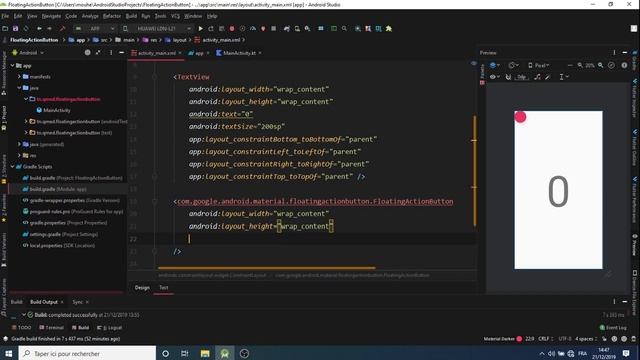Click the toolbar Search magnifier icon
Viewport: 640px width, 360px height.
[344, 29]
